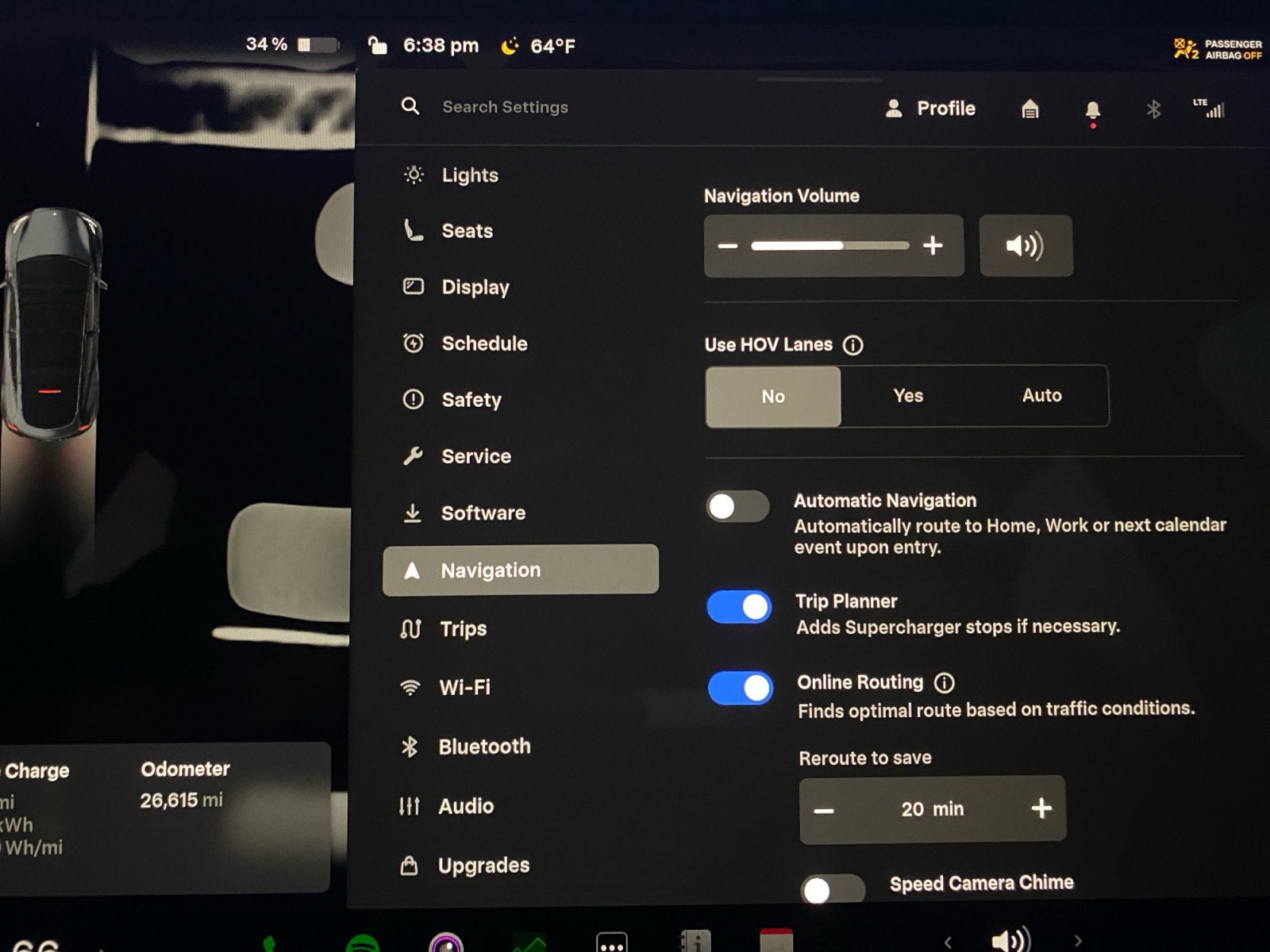Open notifications bell icon
This screenshot has width=1270, height=952.
pos(1092,110)
